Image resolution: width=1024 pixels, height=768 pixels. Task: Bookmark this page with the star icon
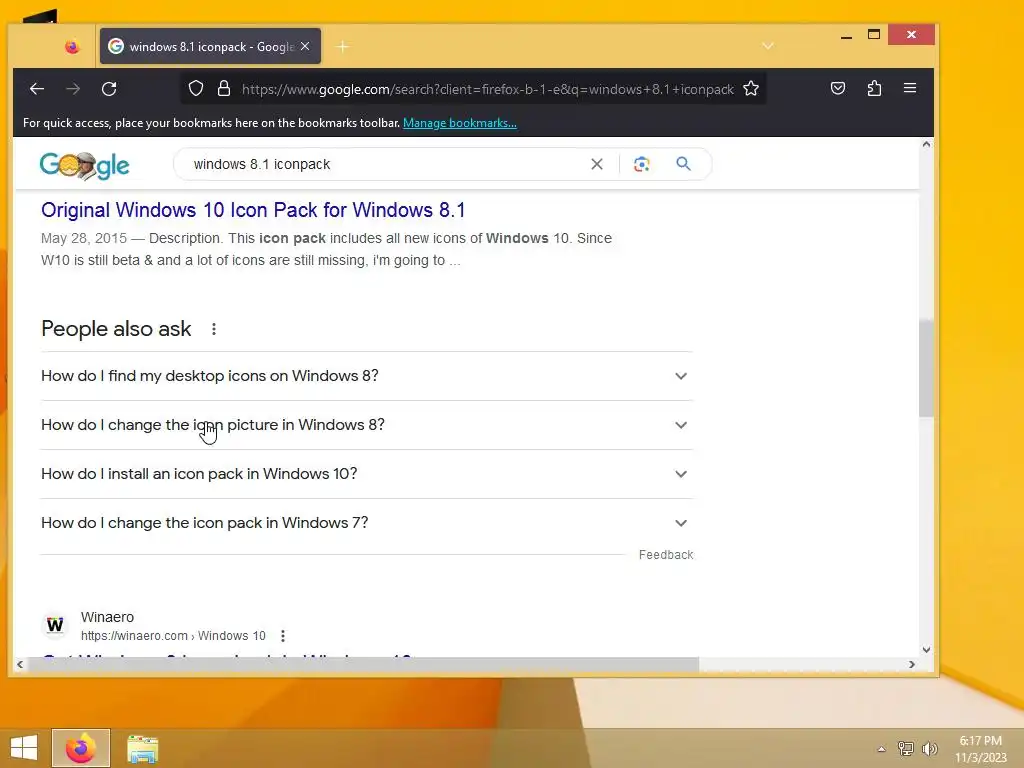click(751, 88)
